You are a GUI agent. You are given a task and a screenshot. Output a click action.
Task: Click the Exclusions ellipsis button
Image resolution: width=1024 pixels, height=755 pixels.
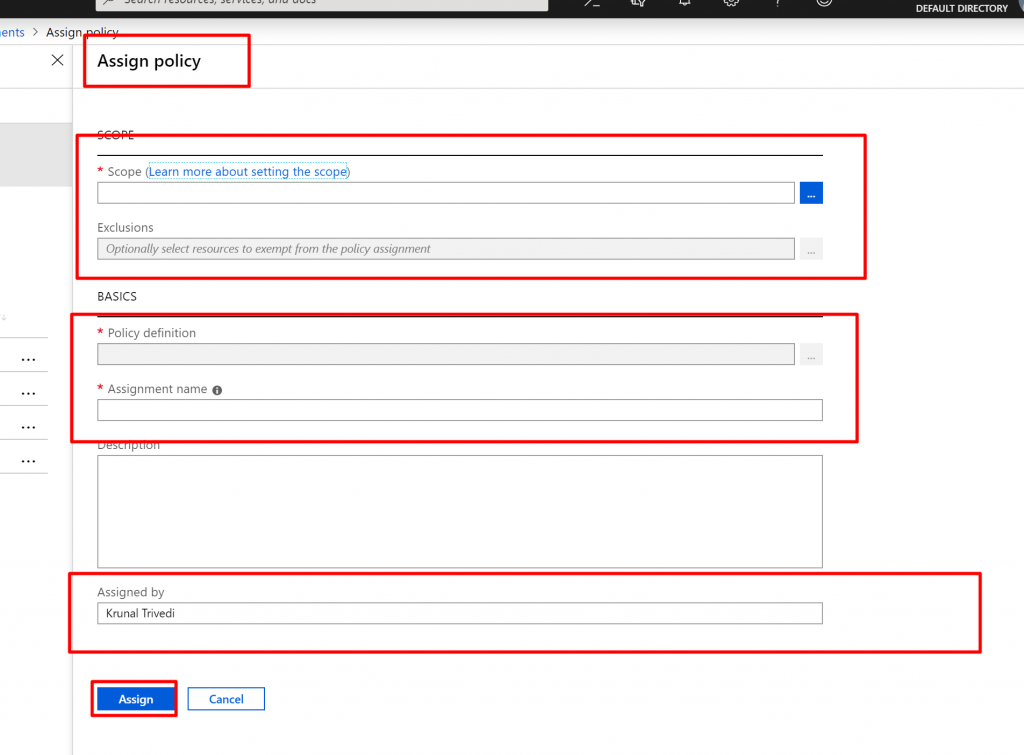(x=811, y=250)
